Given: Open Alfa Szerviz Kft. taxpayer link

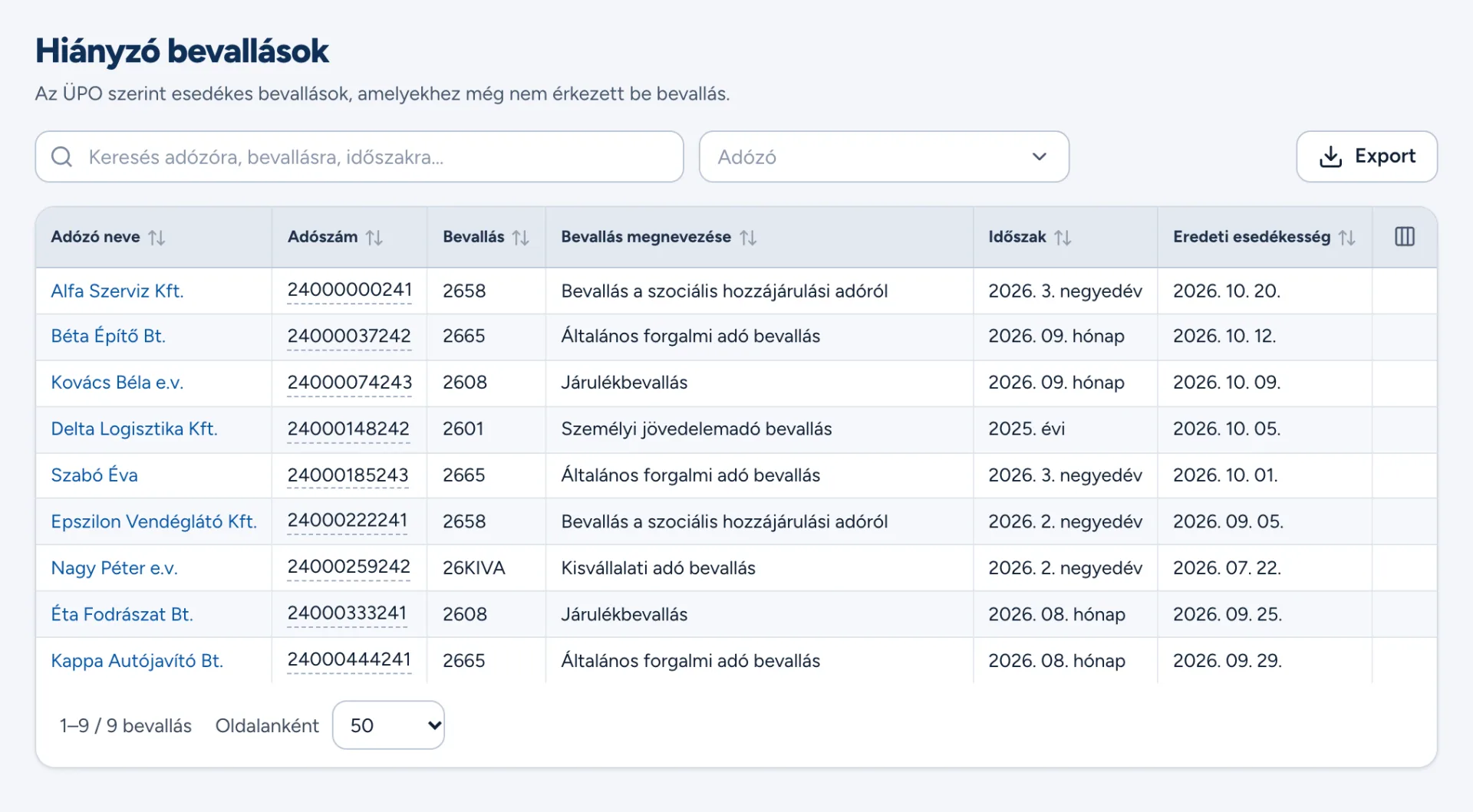Looking at the screenshot, I should click(117, 291).
